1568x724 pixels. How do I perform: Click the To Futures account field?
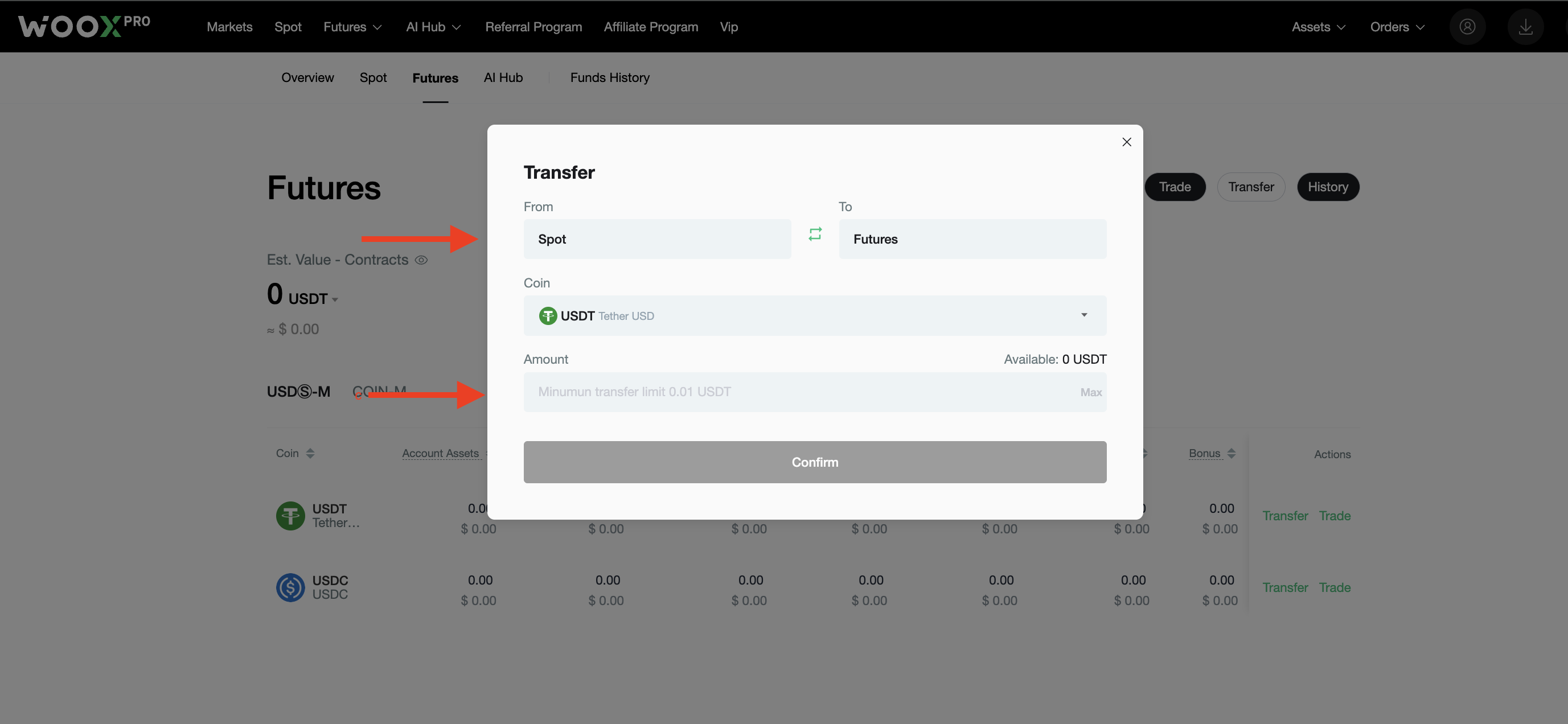coord(972,239)
